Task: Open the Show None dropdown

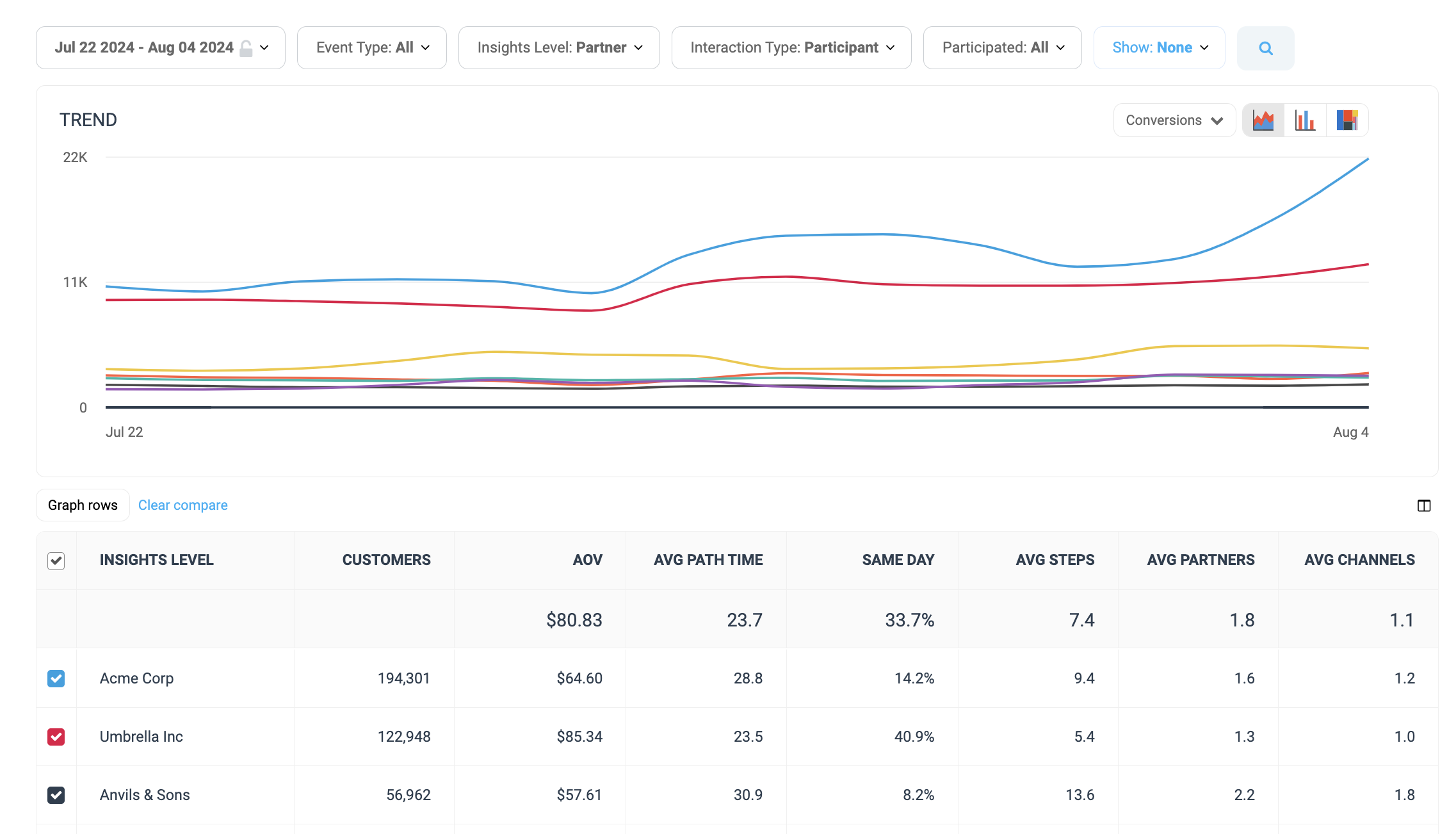Action: click(x=1160, y=48)
